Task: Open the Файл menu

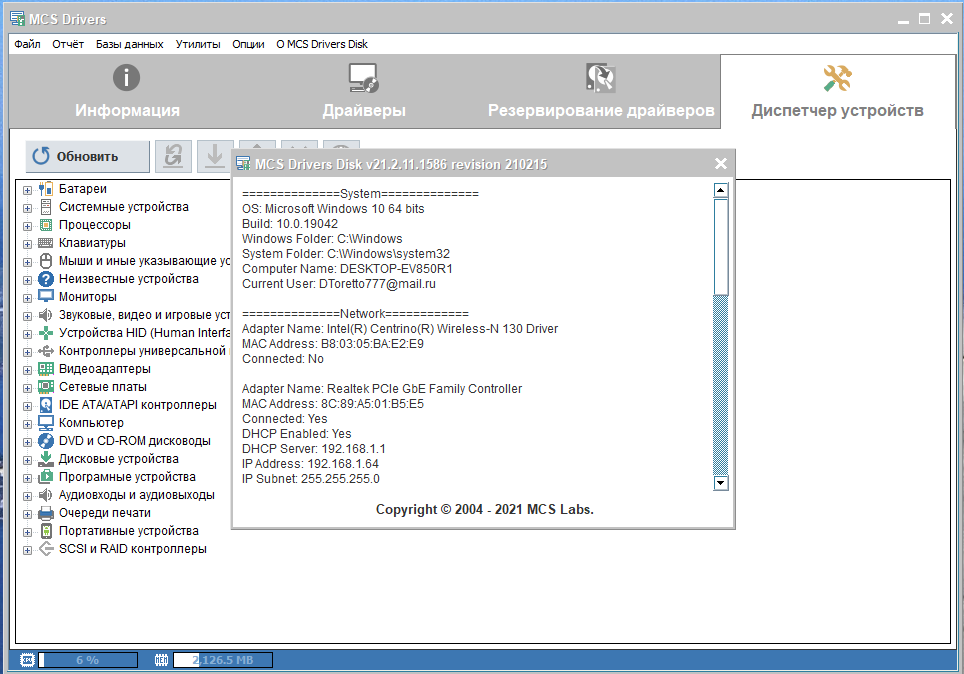Action: pos(27,44)
